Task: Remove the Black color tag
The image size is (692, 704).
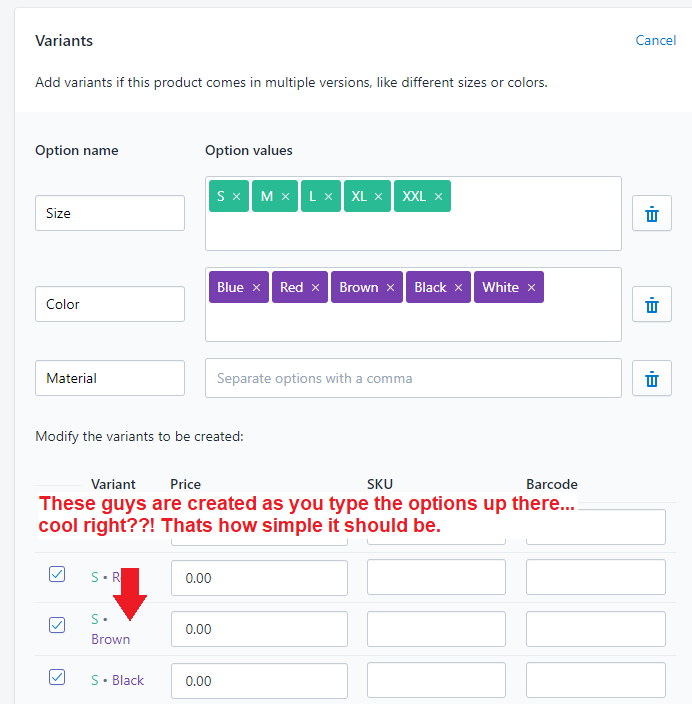Action: pyautogui.click(x=459, y=287)
